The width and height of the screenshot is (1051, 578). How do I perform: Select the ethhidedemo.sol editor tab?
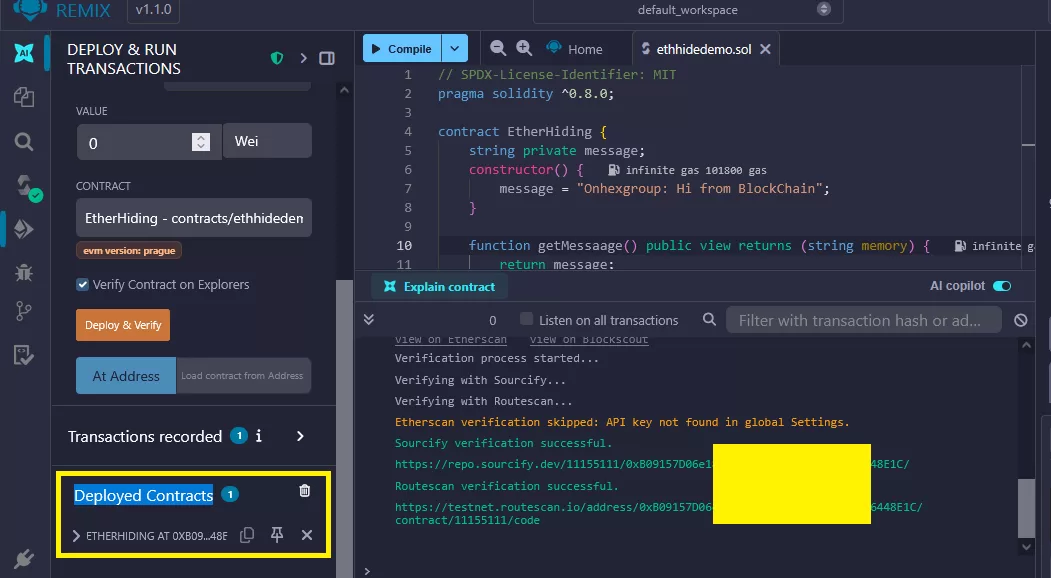click(703, 49)
